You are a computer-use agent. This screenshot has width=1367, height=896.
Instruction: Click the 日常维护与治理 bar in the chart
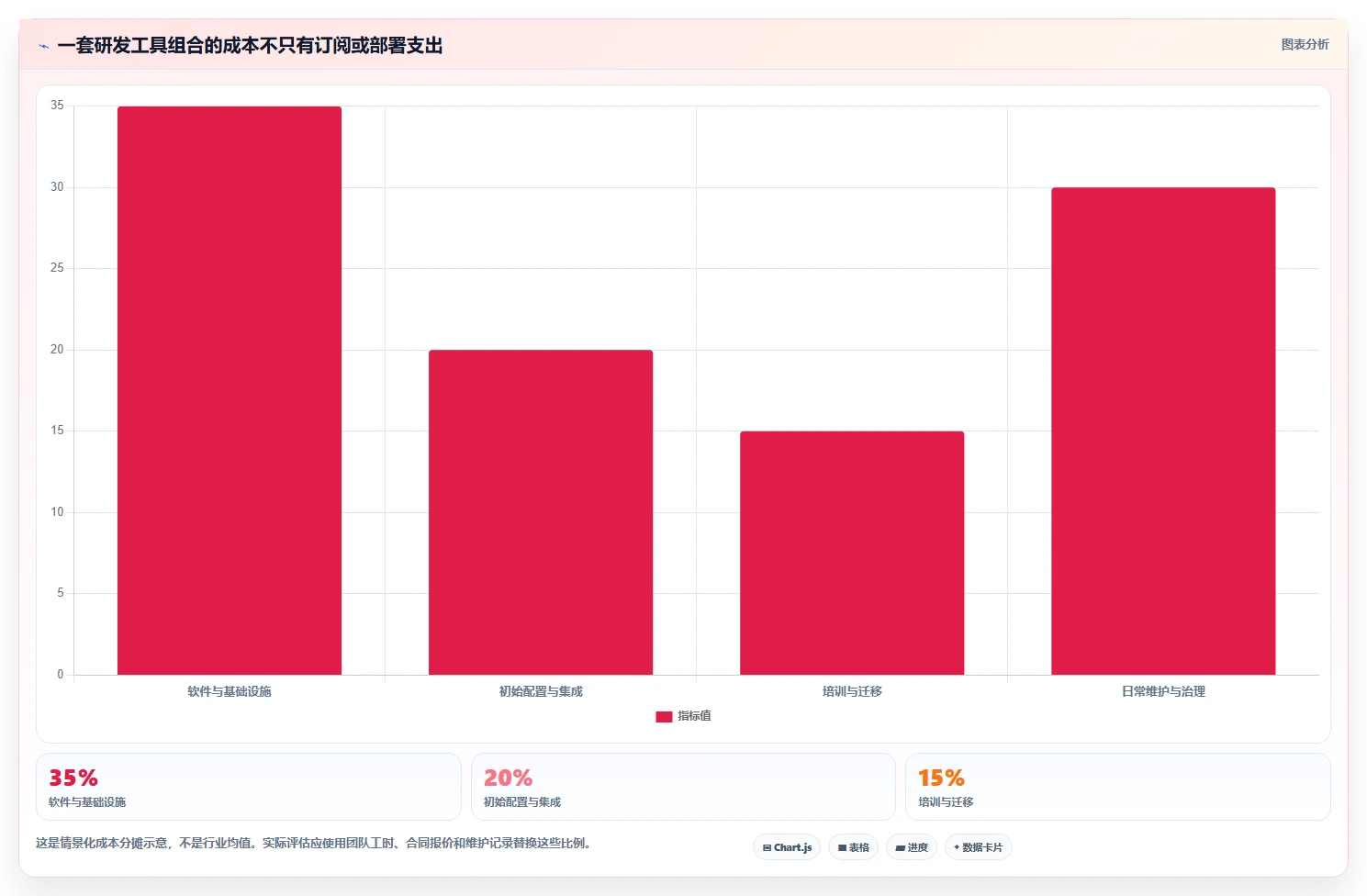point(1163,431)
